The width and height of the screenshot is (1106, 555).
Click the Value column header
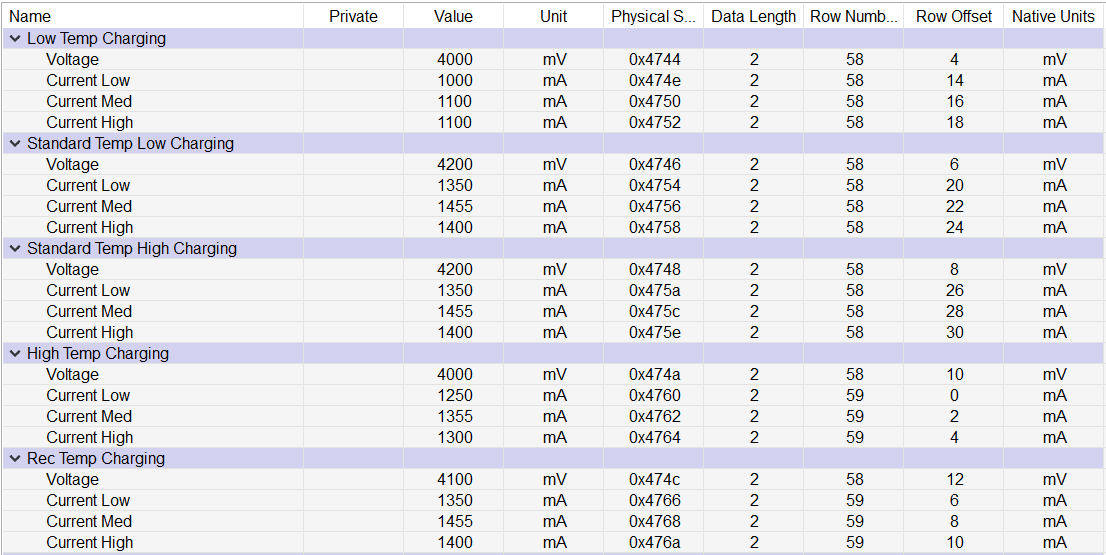point(453,16)
